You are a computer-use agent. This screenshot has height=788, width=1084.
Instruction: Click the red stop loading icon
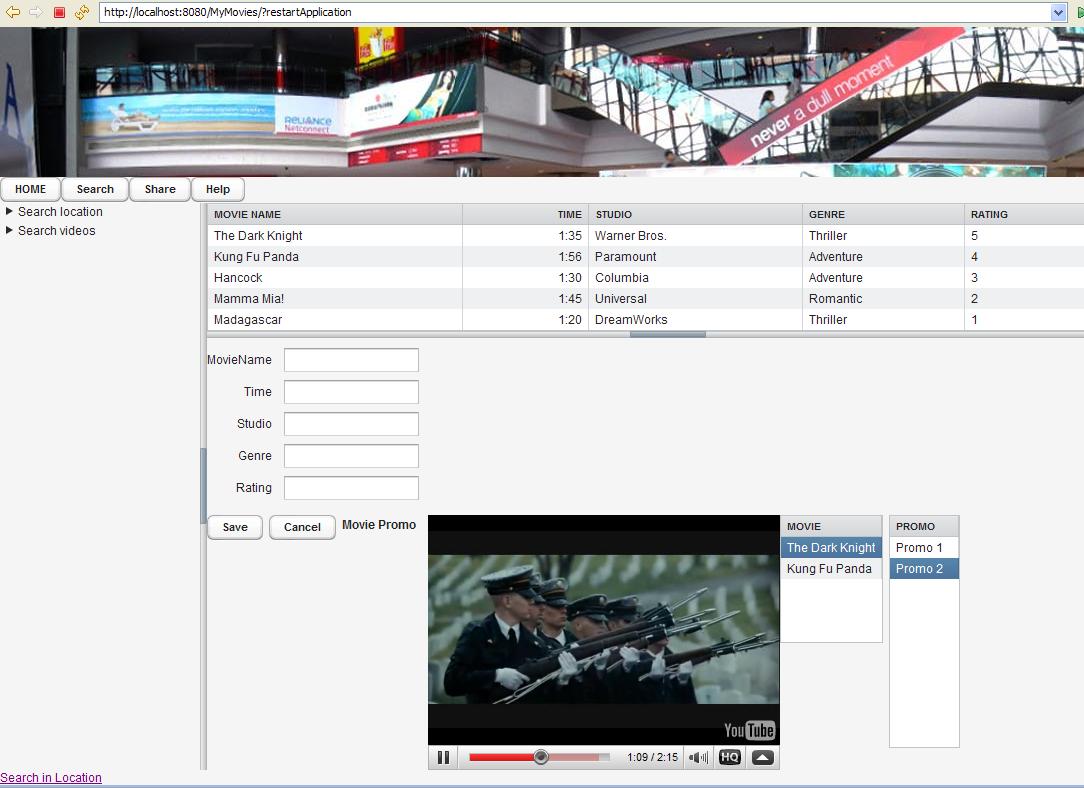tap(59, 12)
